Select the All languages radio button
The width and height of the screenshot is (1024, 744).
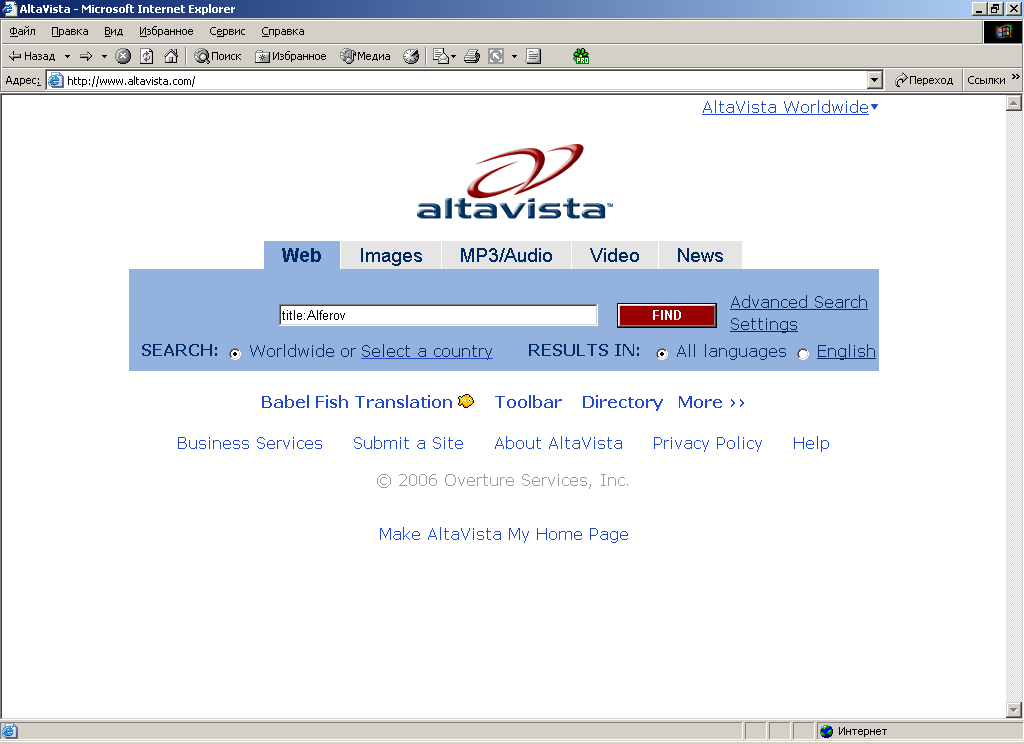pyautogui.click(x=662, y=354)
